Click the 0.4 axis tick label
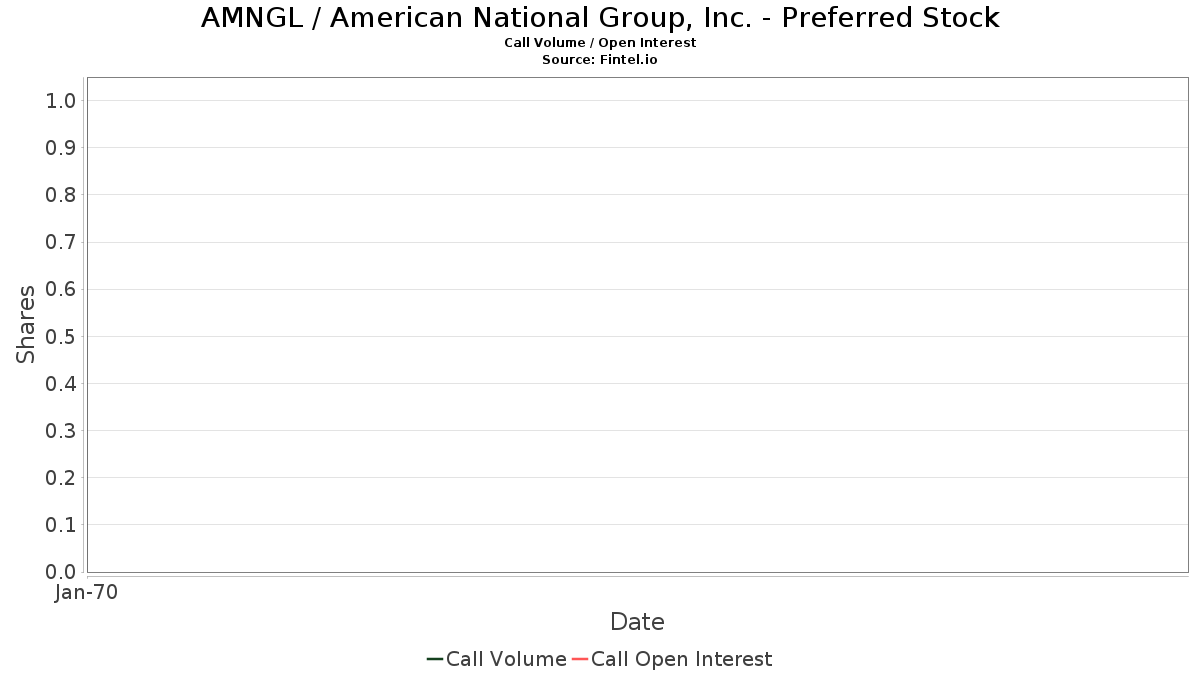 pyautogui.click(x=61, y=384)
